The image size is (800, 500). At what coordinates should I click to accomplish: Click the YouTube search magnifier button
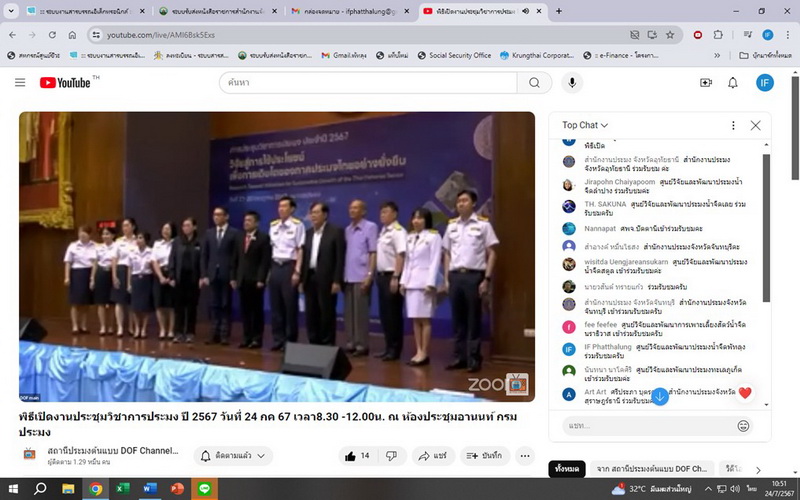point(534,83)
